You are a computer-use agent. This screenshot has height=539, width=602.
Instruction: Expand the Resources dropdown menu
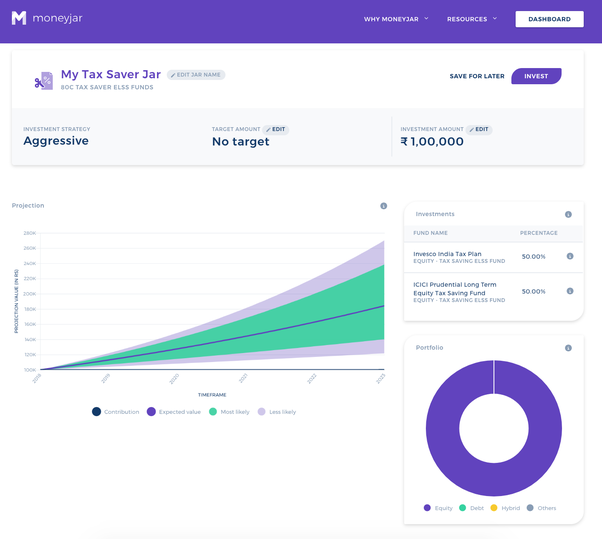click(471, 19)
